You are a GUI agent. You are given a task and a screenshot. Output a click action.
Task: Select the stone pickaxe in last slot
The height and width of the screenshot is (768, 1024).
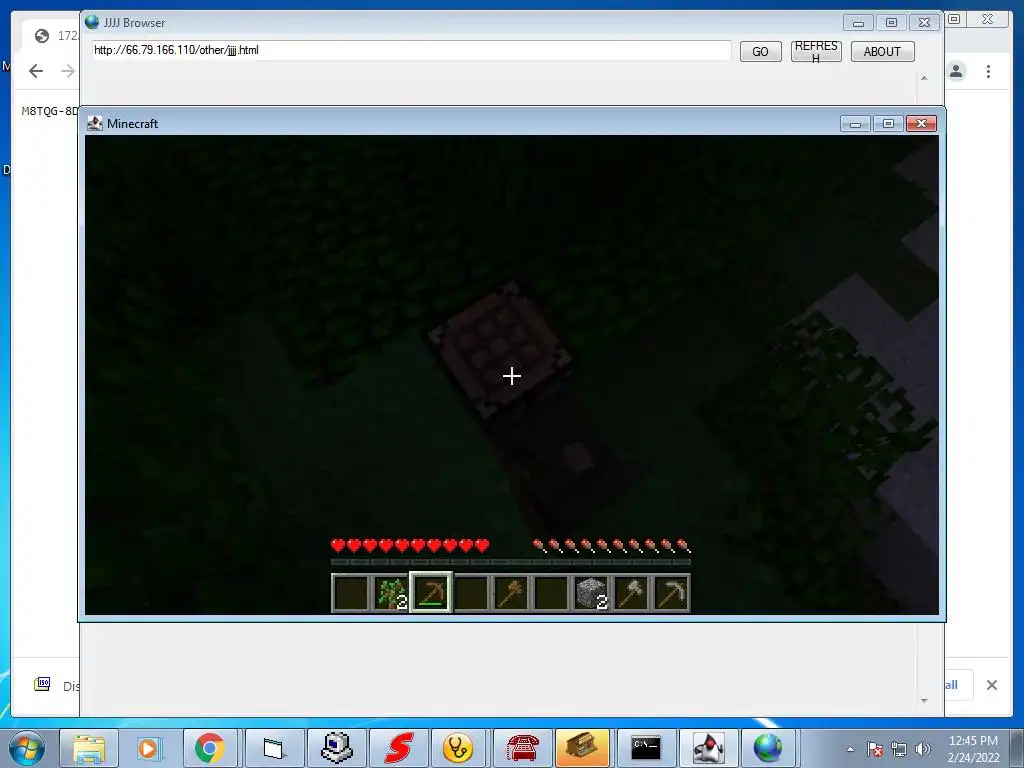tap(671, 593)
